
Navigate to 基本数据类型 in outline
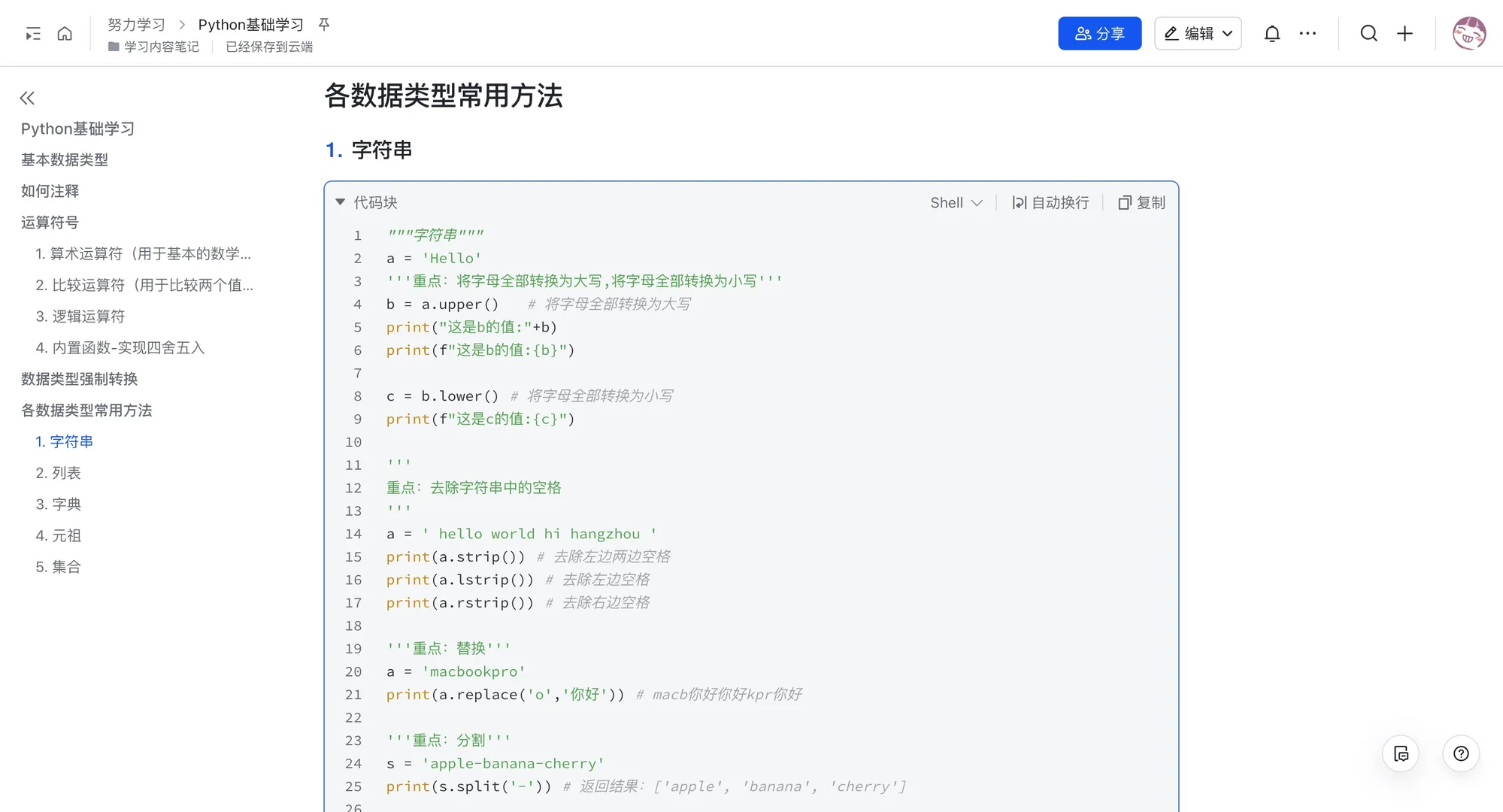coord(64,159)
